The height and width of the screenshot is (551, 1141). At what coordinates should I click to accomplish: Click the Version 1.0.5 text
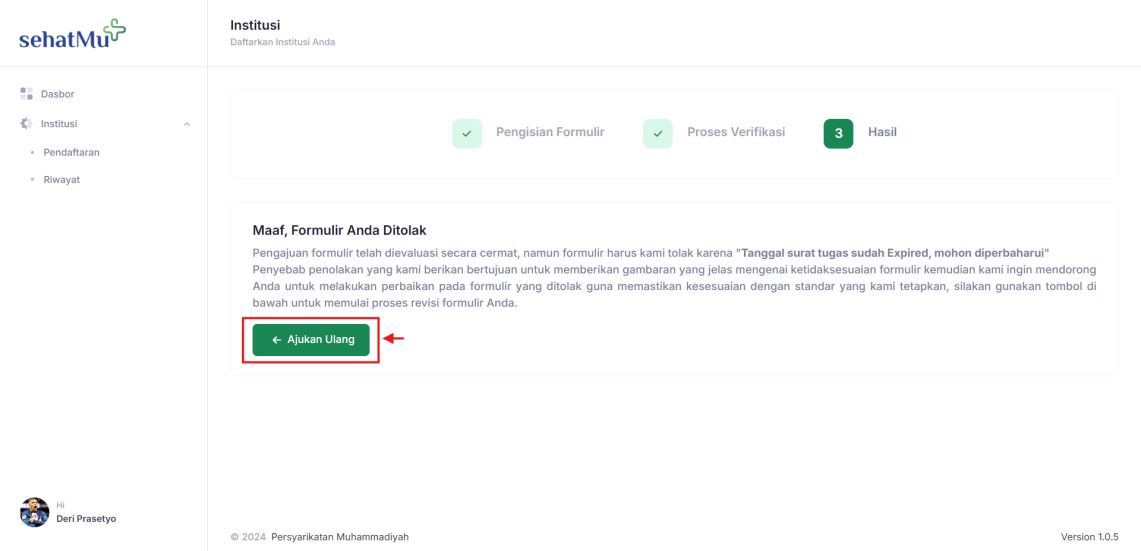1089,537
